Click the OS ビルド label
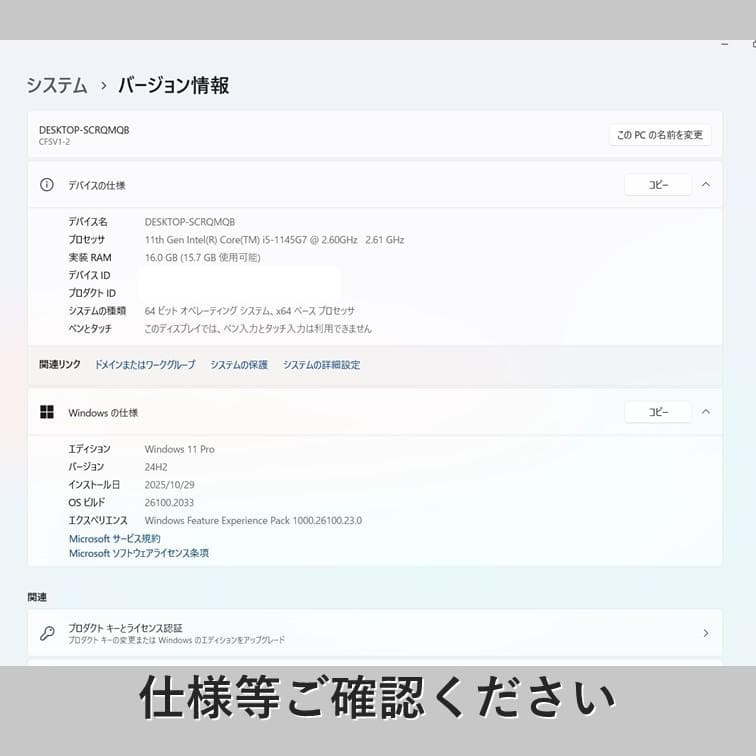This screenshot has width=756, height=756. click(87, 502)
